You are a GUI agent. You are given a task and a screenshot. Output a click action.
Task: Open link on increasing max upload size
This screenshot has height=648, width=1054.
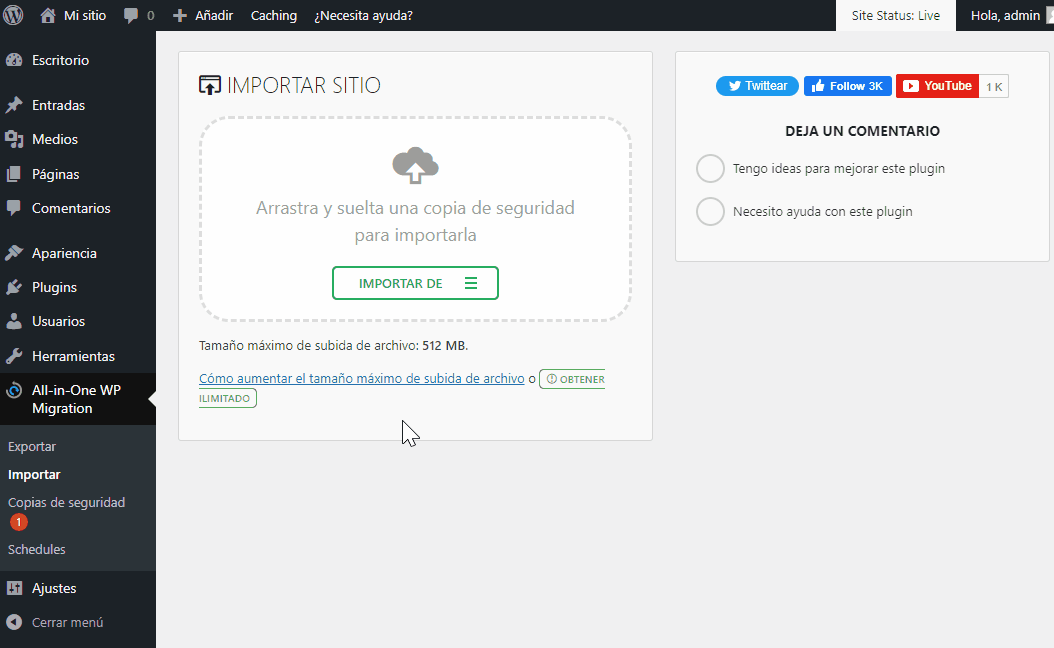362,378
